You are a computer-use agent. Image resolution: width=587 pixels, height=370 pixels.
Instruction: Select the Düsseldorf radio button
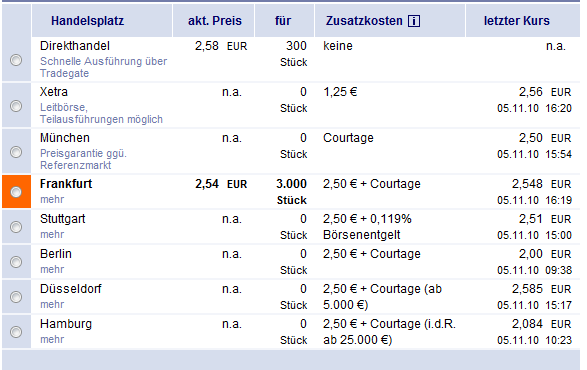pyautogui.click(x=16, y=297)
